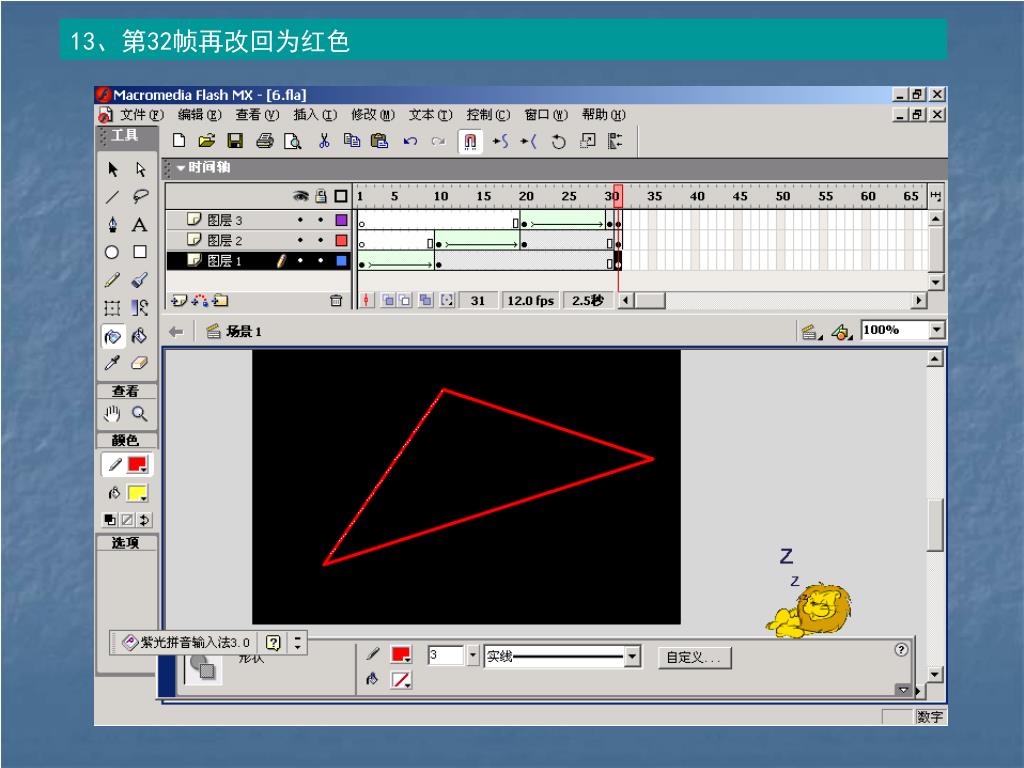Open the 修改(M) menu
This screenshot has width=1024, height=768.
tap(373, 115)
